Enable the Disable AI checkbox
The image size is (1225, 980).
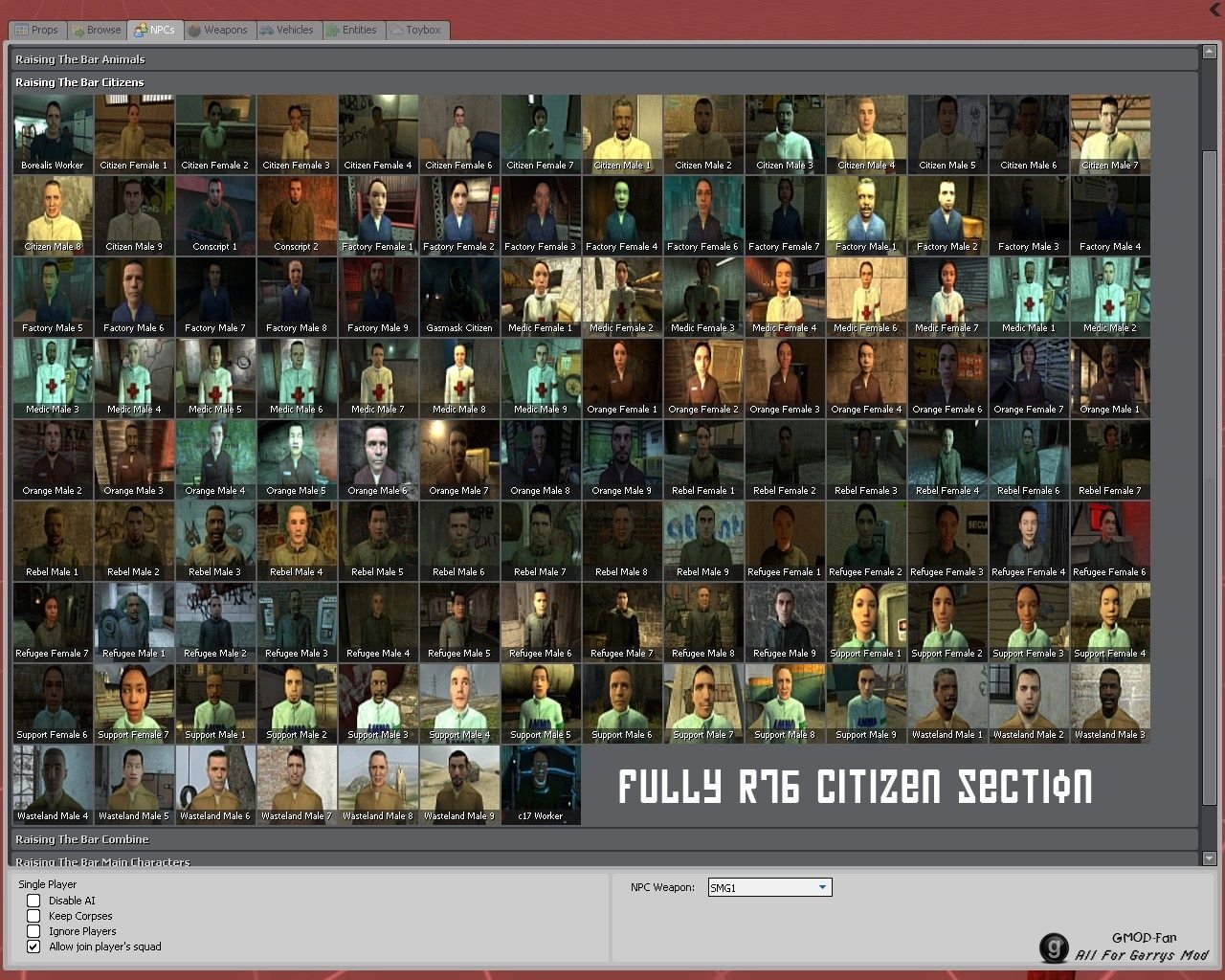(33, 901)
